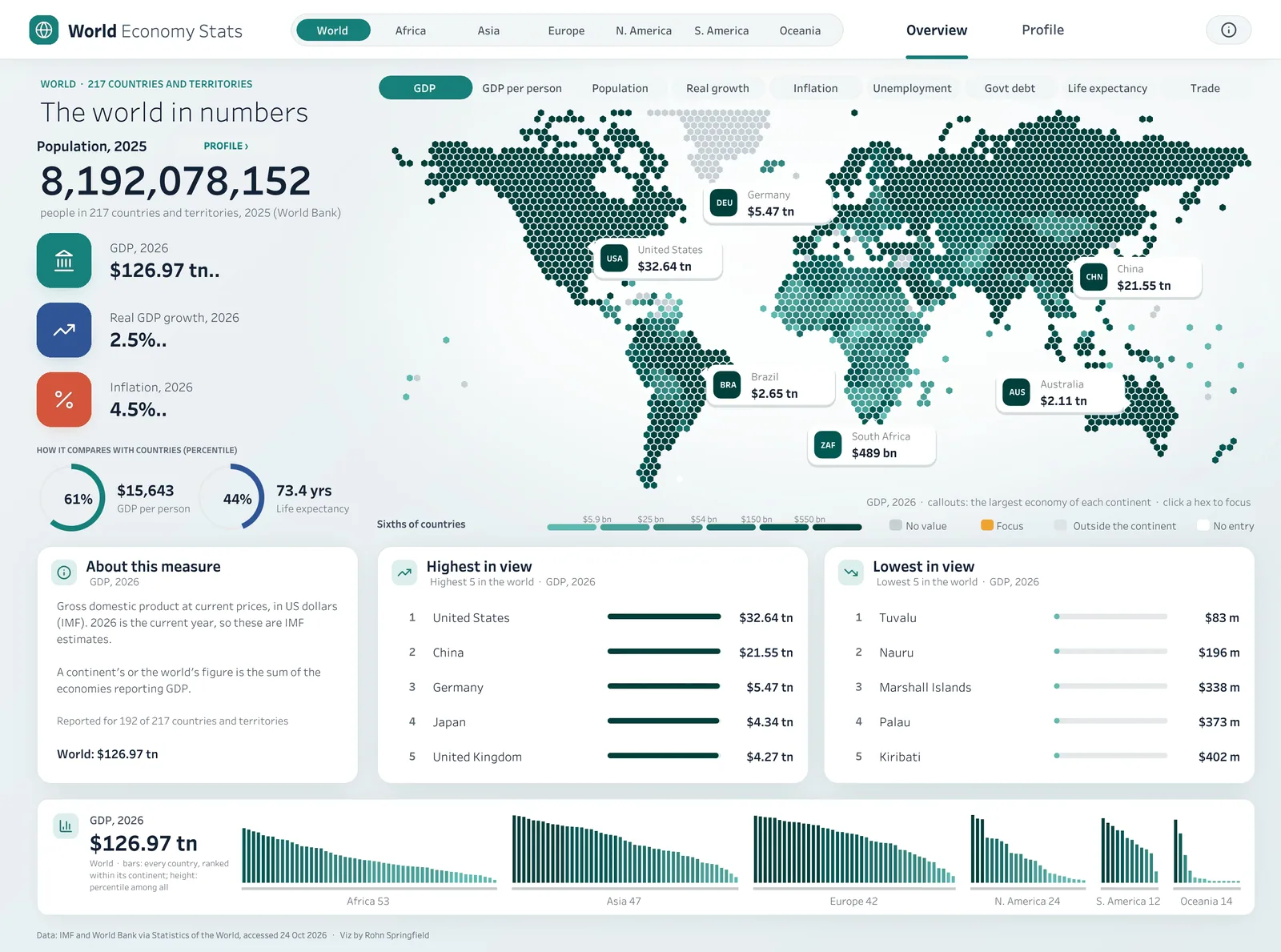Select the Unemployment measure pill

point(912,88)
